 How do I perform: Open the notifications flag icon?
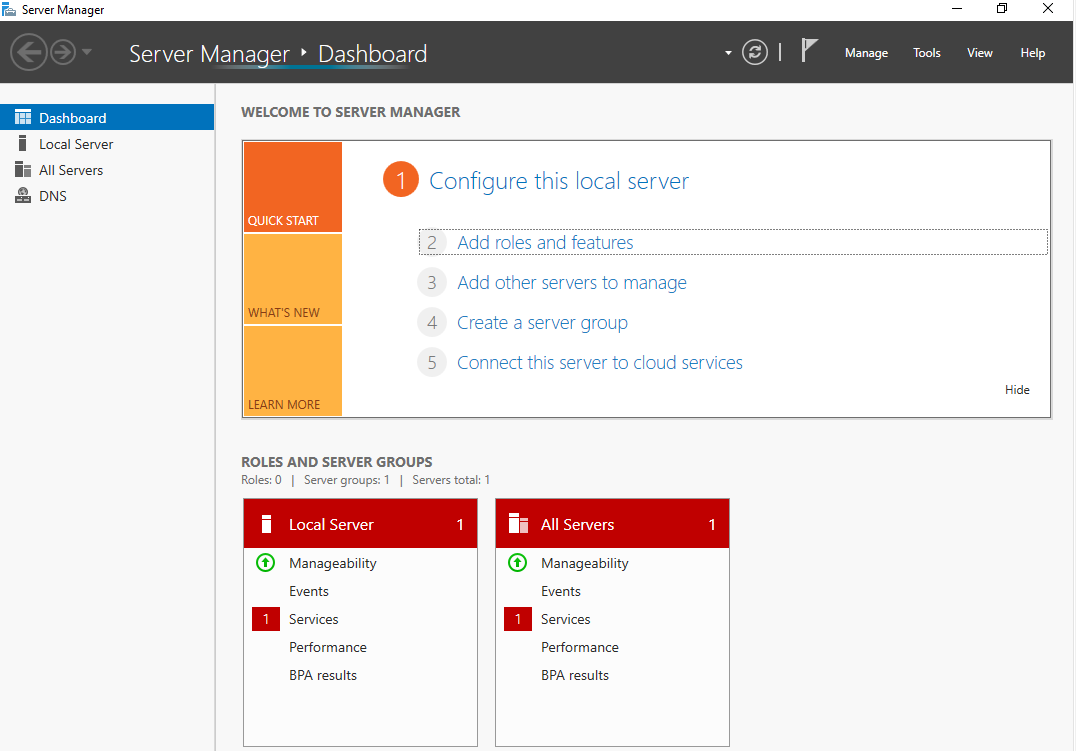point(809,50)
